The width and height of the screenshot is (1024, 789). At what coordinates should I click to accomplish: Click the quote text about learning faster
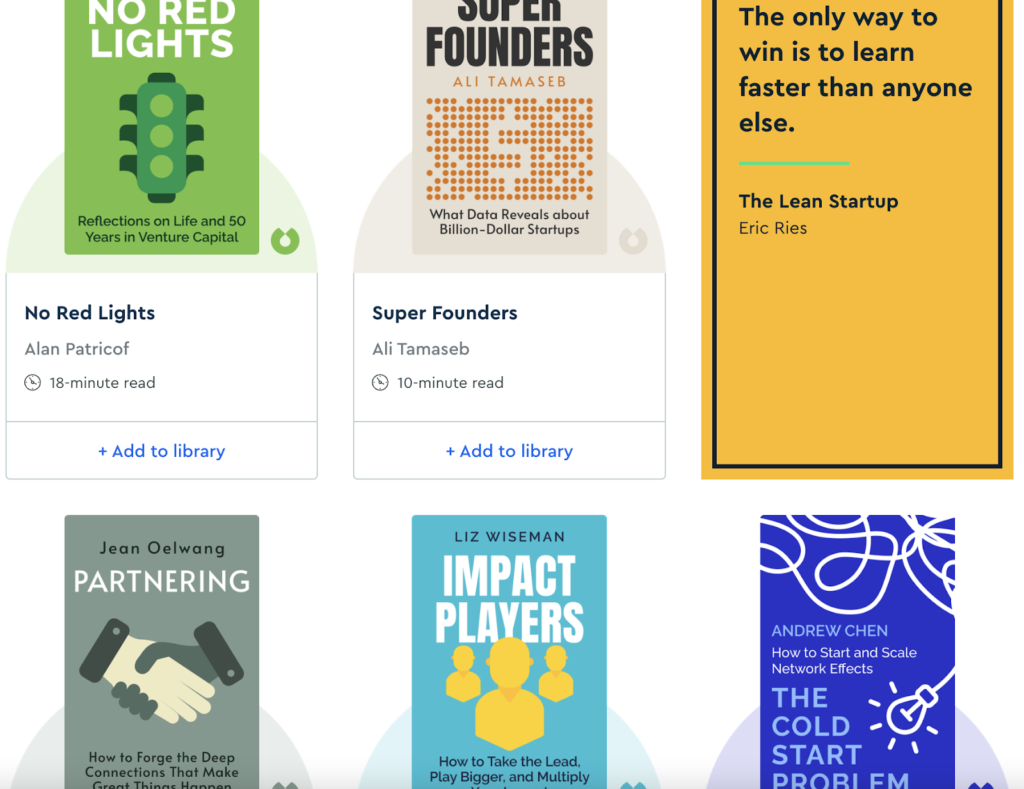[855, 70]
